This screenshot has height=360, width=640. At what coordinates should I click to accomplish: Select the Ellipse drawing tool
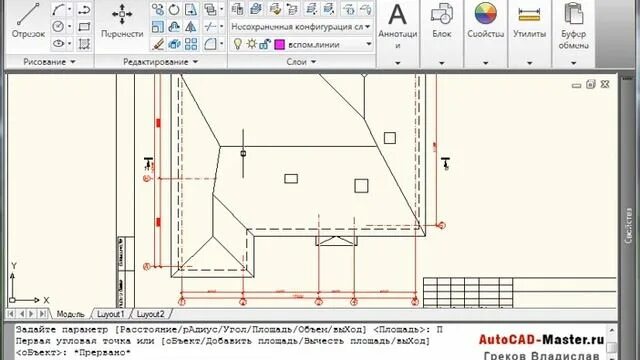58,43
